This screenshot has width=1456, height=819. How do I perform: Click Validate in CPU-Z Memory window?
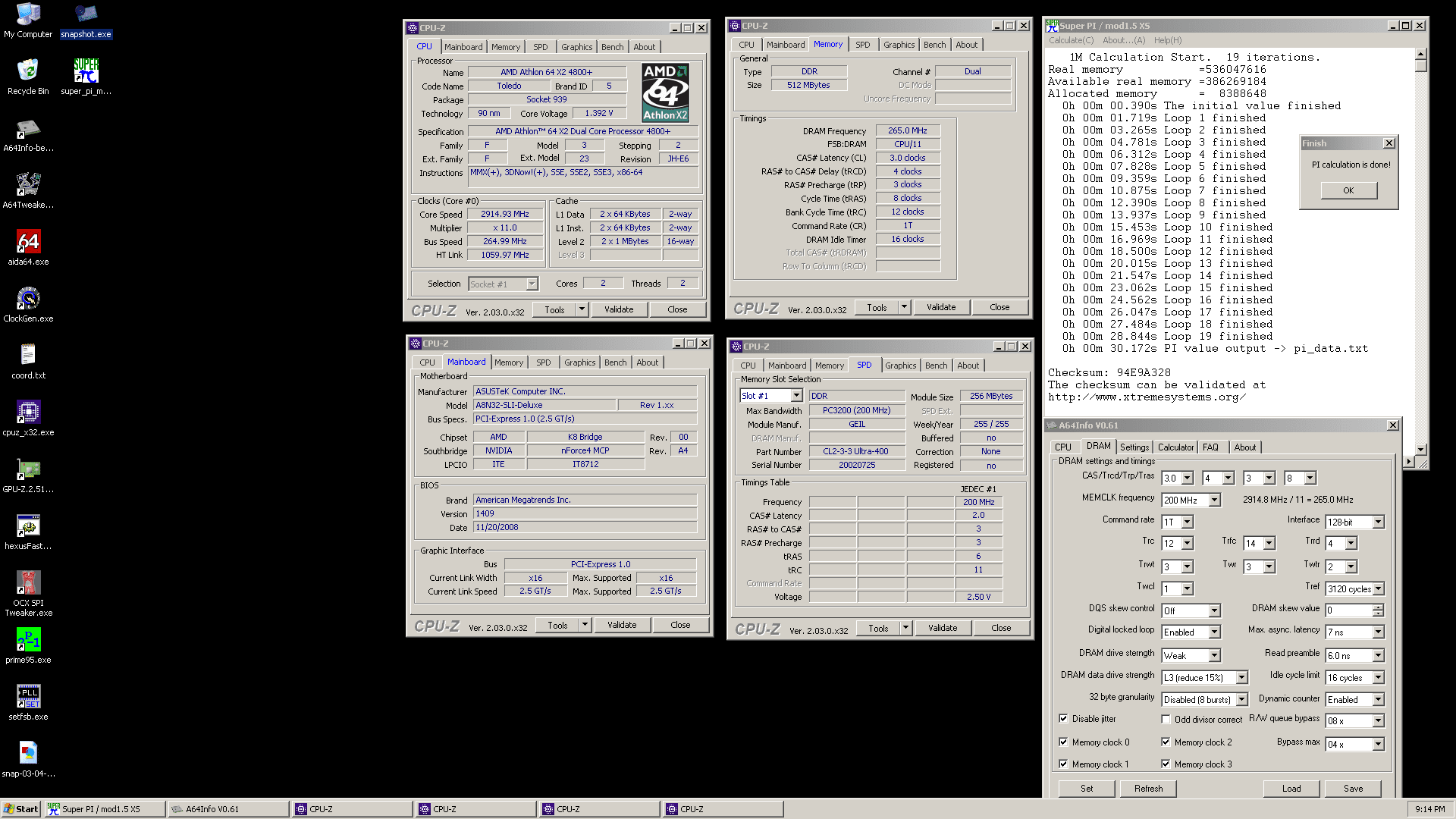coord(941,307)
